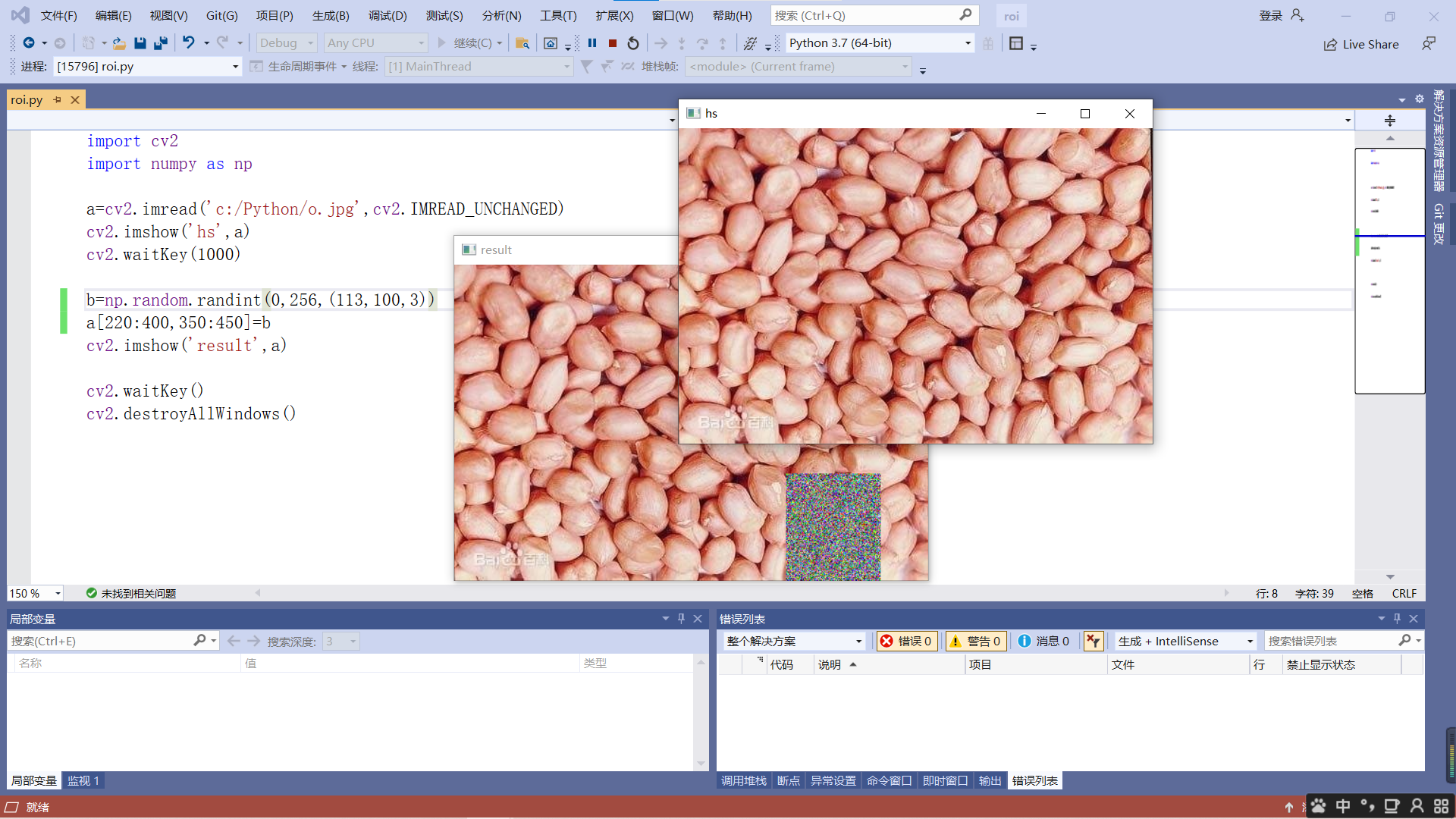The height and width of the screenshot is (819, 1456).
Task: Toggle the 错误 0 errors filter
Action: tap(906, 641)
